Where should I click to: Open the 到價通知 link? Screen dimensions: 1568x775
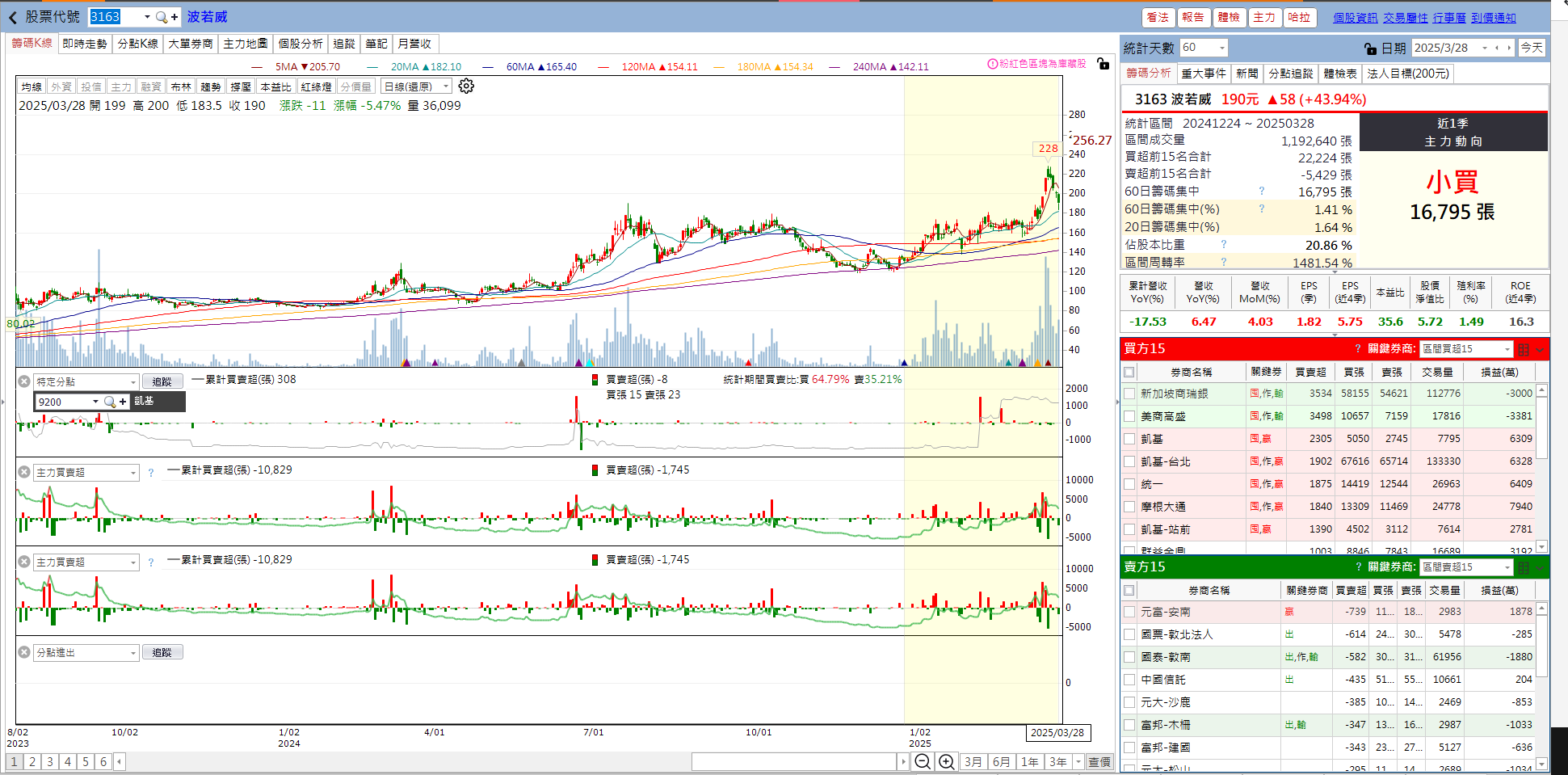[x=1494, y=18]
